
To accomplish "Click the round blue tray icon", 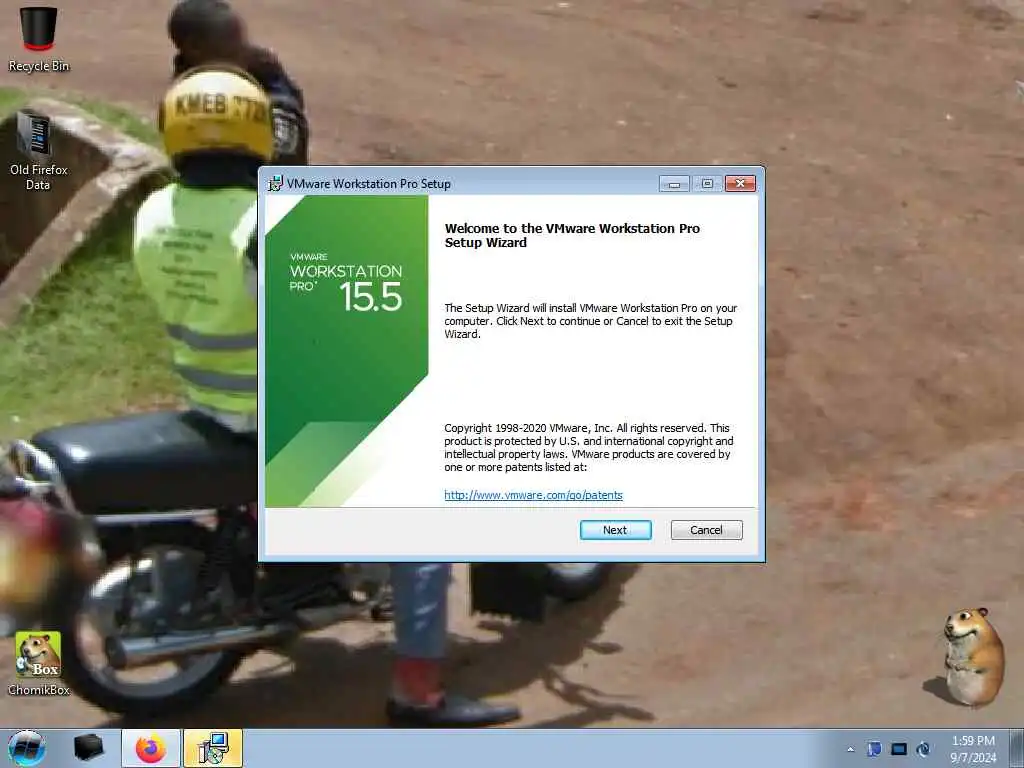I will coord(923,749).
